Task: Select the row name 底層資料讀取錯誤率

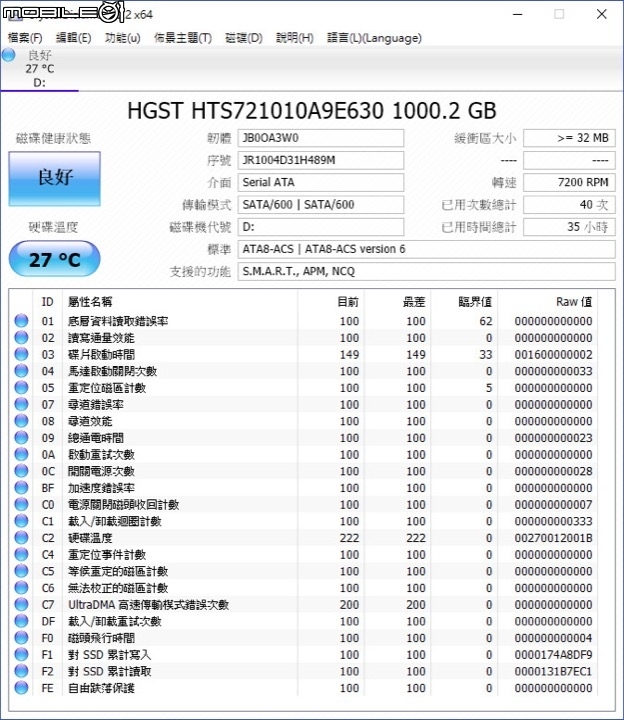Action: 118,321
